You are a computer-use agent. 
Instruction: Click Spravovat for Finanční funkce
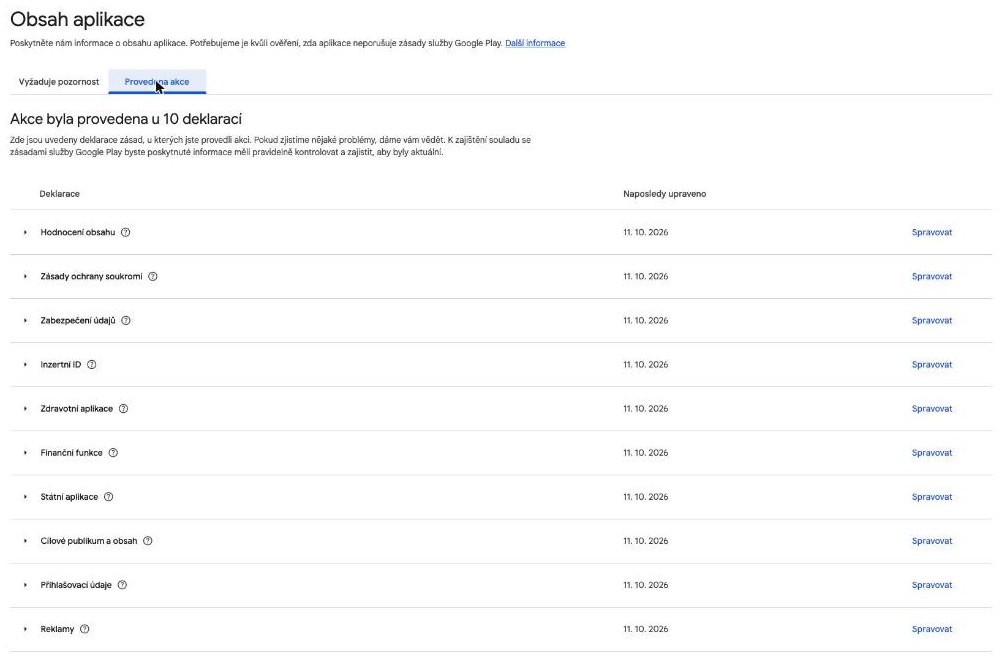tap(932, 453)
